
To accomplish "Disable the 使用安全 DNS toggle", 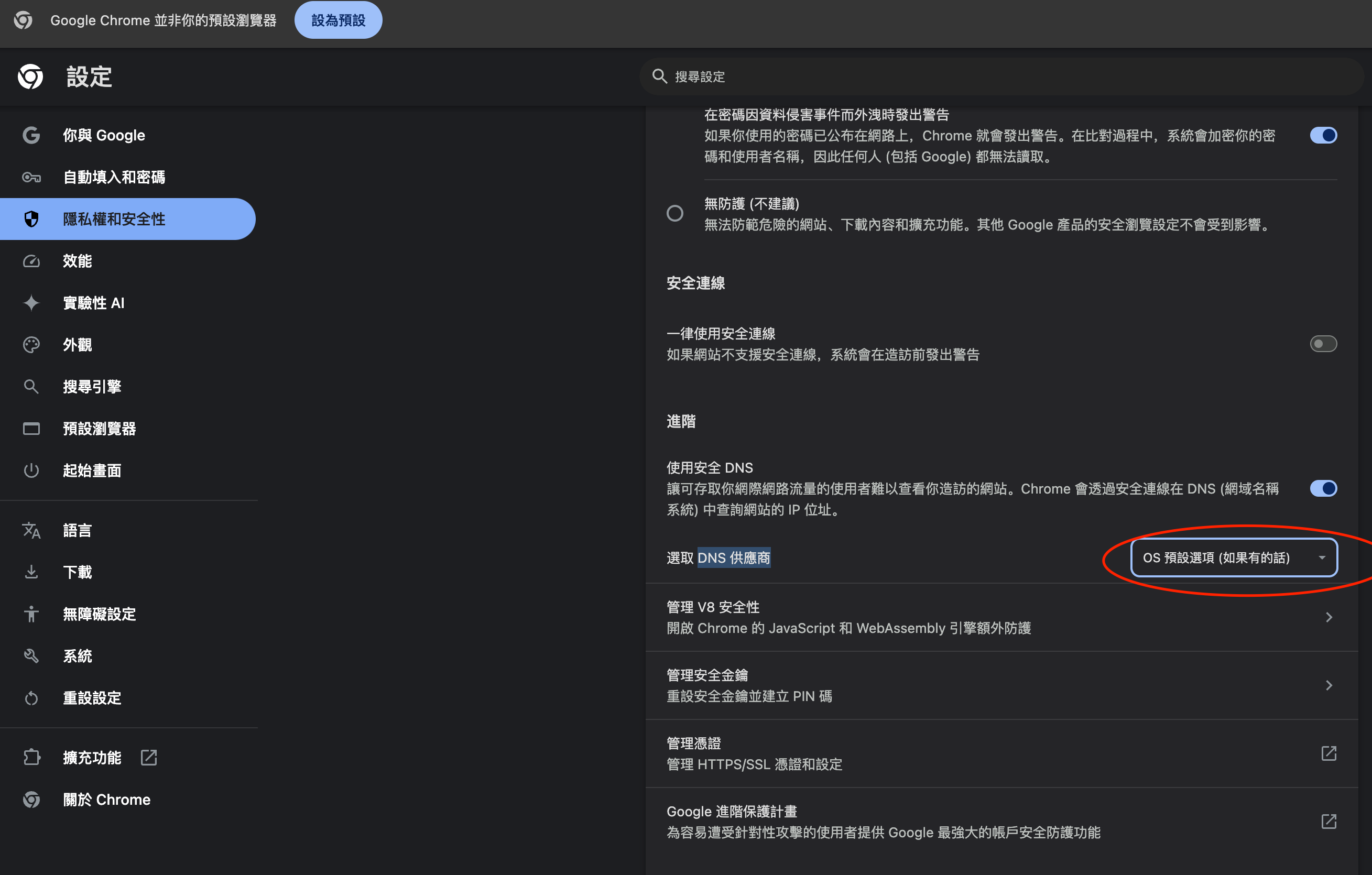I will (1323, 488).
